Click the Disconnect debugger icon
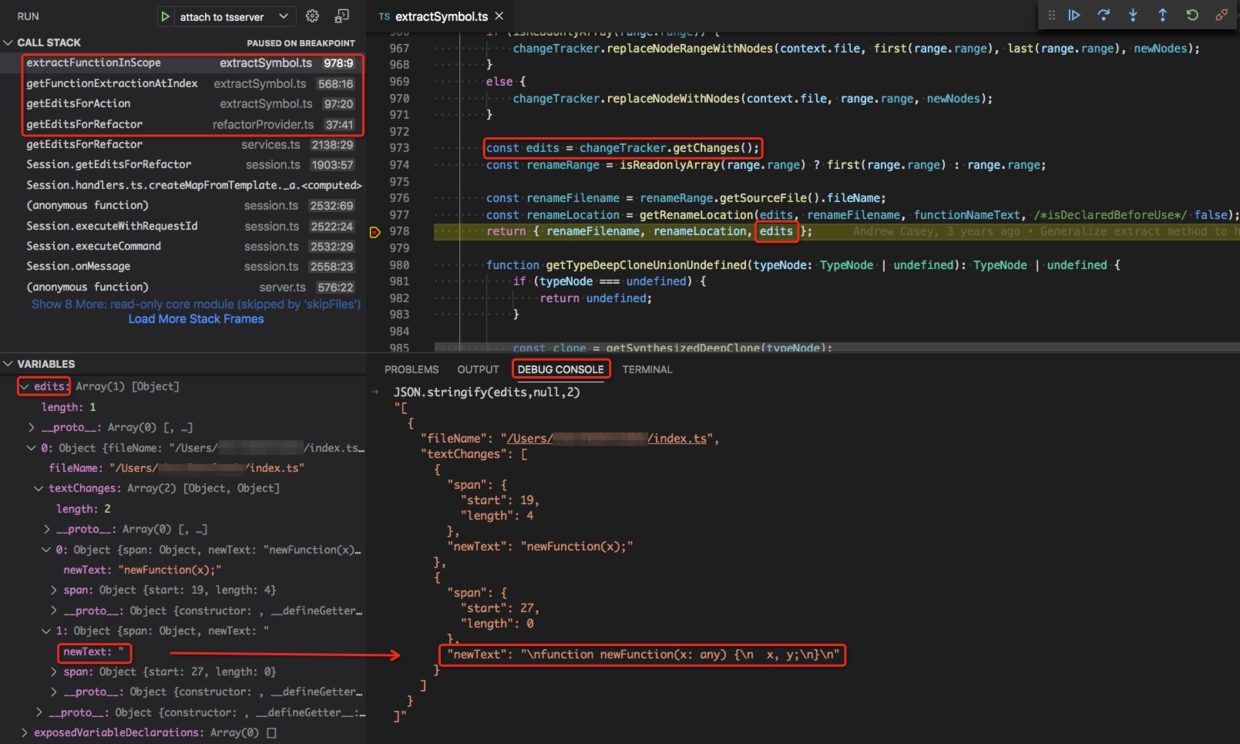 pos(1222,15)
